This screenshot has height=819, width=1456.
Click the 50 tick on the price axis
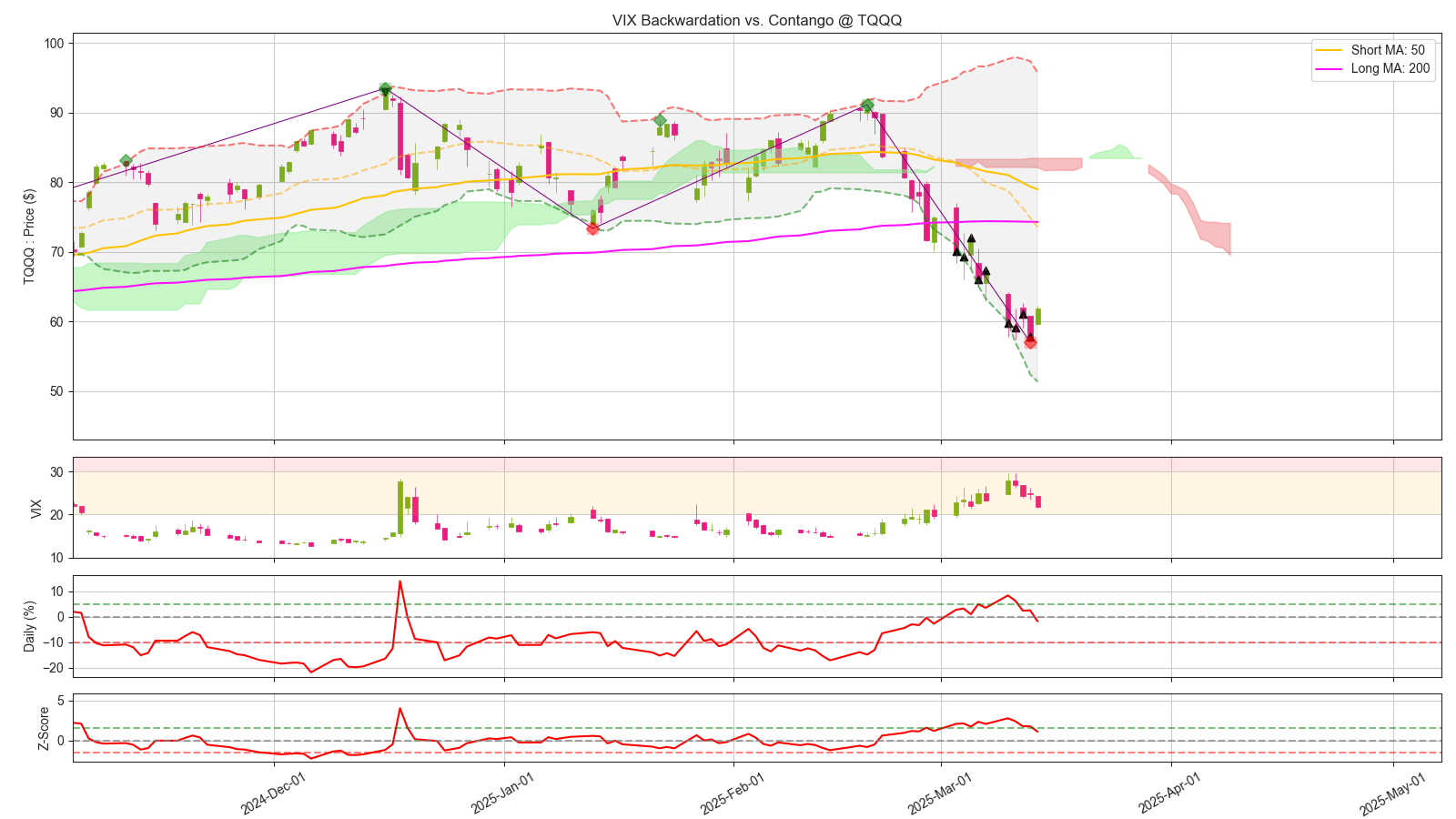56,391
